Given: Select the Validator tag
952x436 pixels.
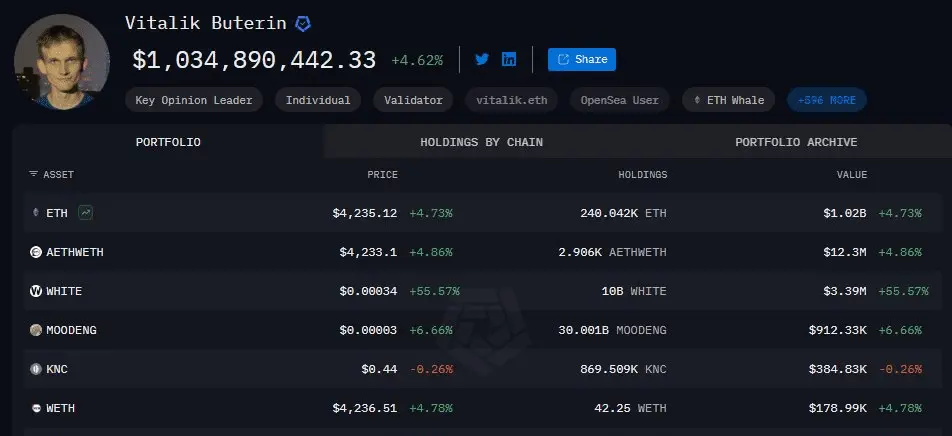Looking at the screenshot, I should [413, 100].
